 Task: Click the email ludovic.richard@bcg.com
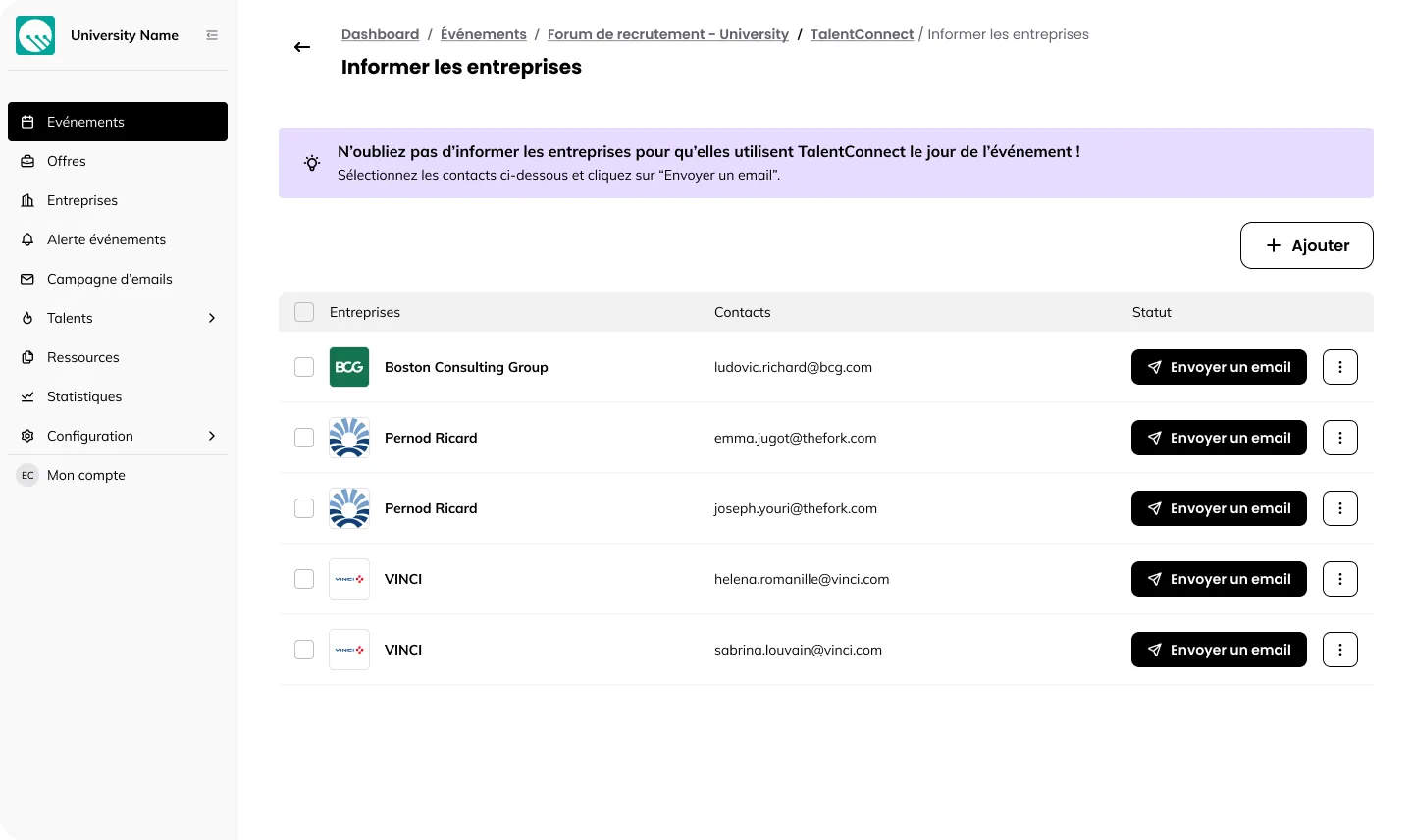[793, 367]
